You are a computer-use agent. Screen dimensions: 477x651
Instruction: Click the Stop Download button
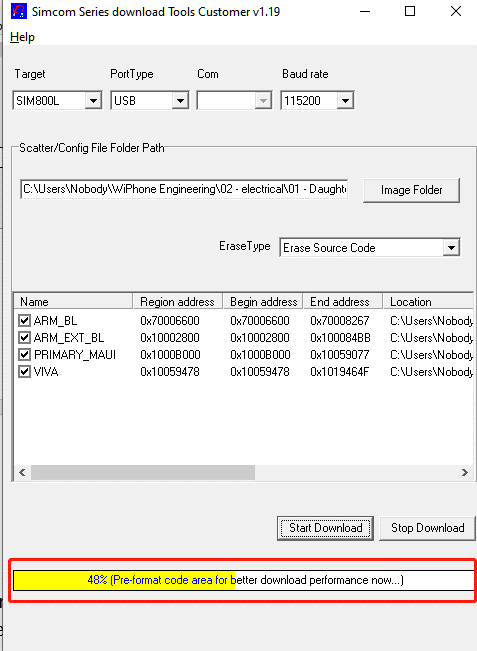(428, 528)
